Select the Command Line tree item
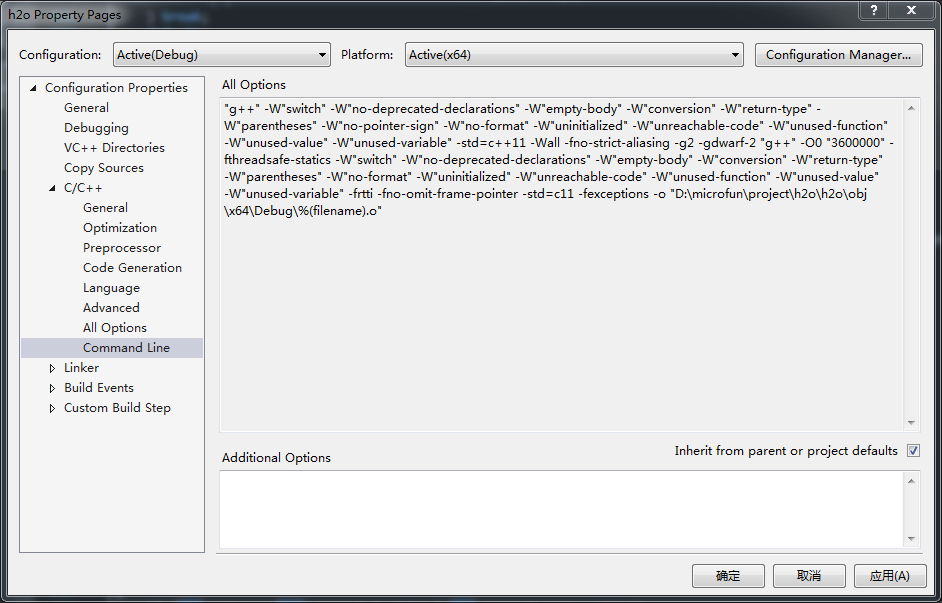Image resolution: width=942 pixels, height=603 pixels. 126,348
